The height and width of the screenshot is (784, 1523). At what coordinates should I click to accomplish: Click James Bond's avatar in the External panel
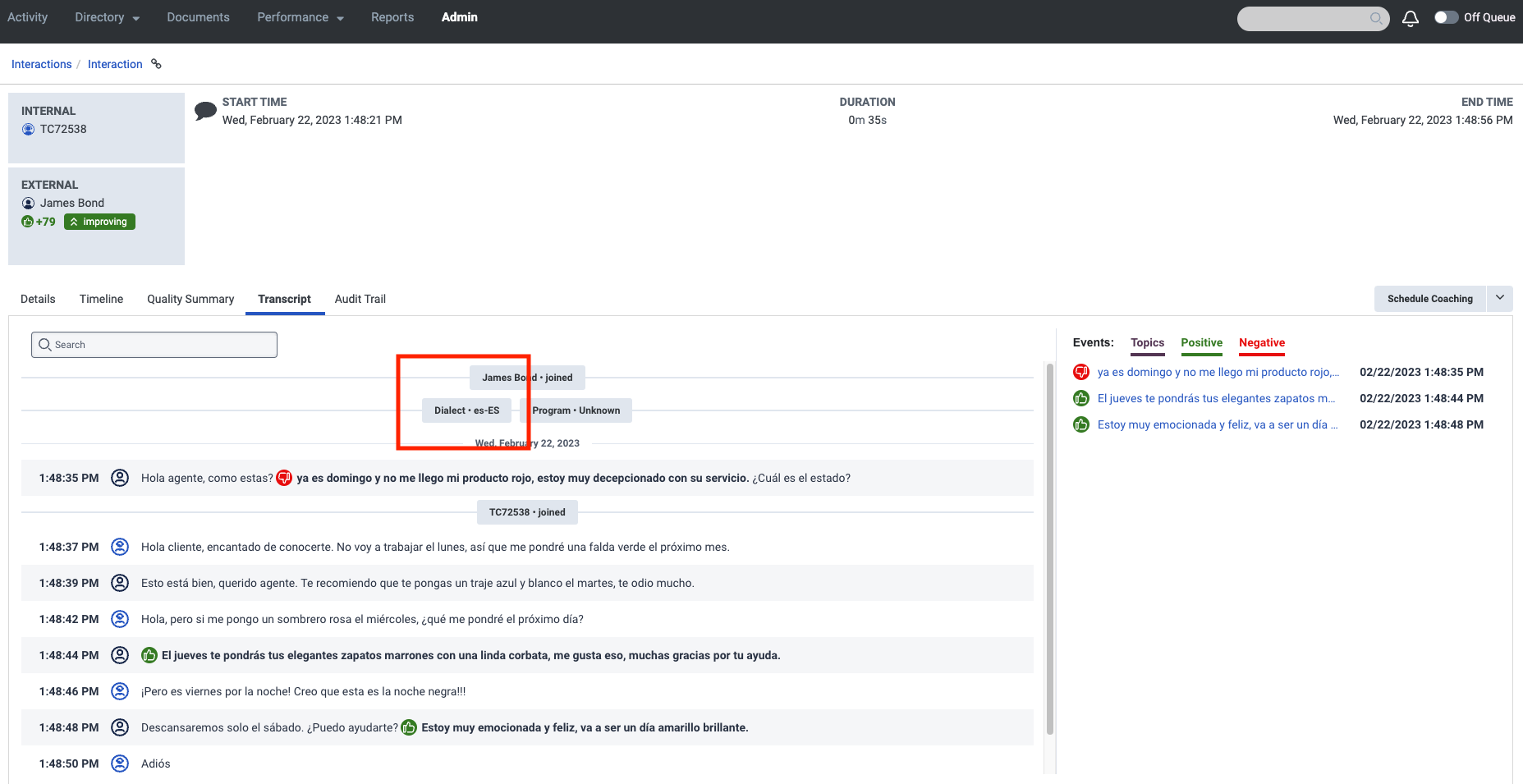pyautogui.click(x=28, y=203)
